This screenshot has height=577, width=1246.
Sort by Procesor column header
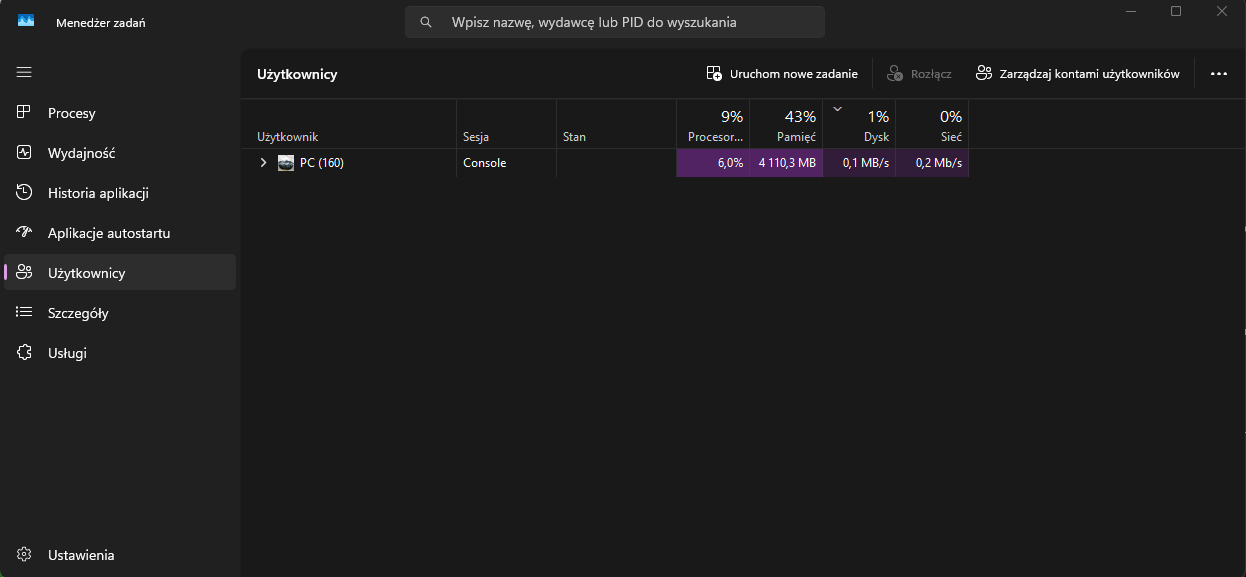[x=713, y=125]
